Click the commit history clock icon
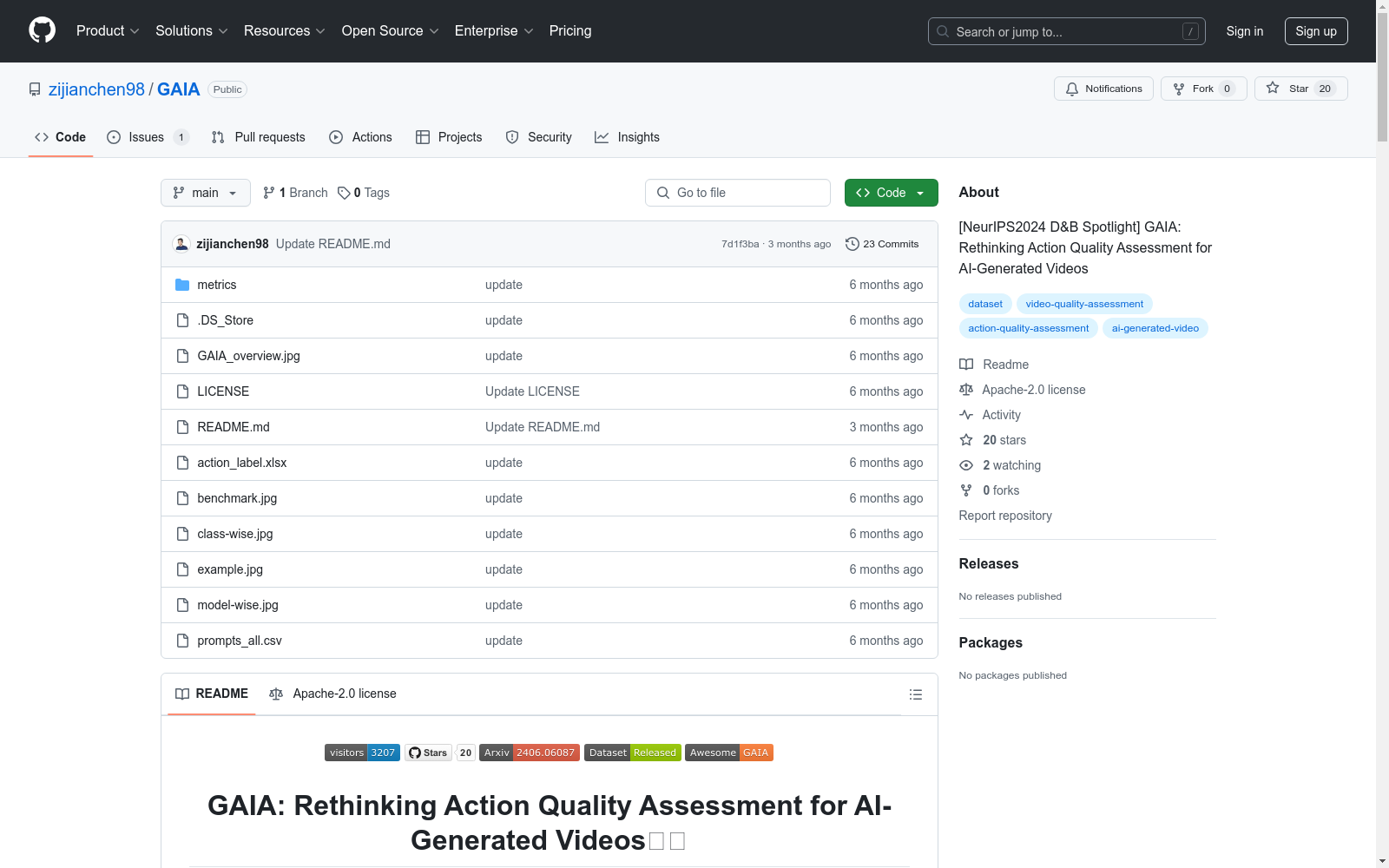 (852, 244)
